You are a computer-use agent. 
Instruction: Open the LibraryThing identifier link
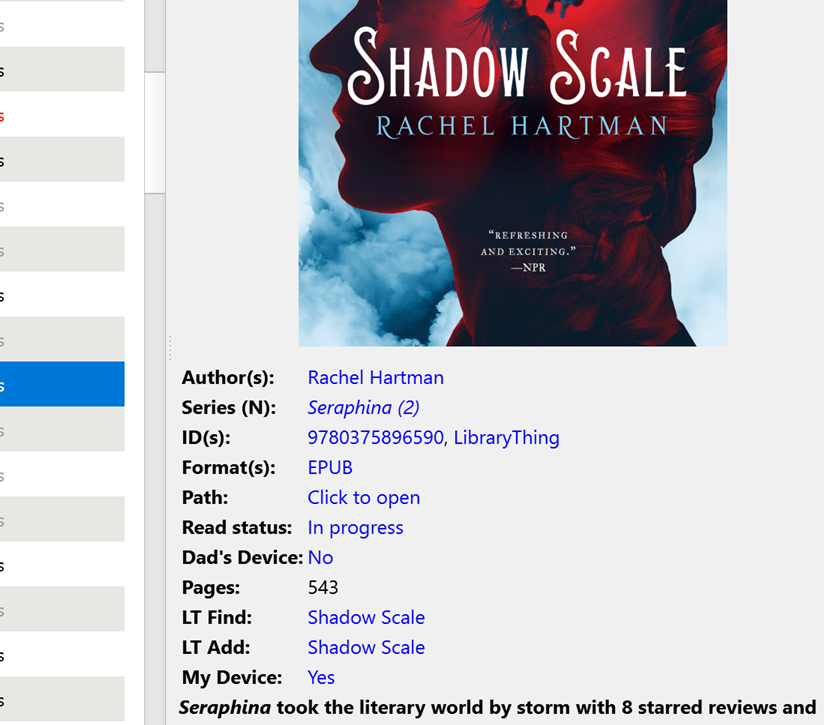coord(506,438)
